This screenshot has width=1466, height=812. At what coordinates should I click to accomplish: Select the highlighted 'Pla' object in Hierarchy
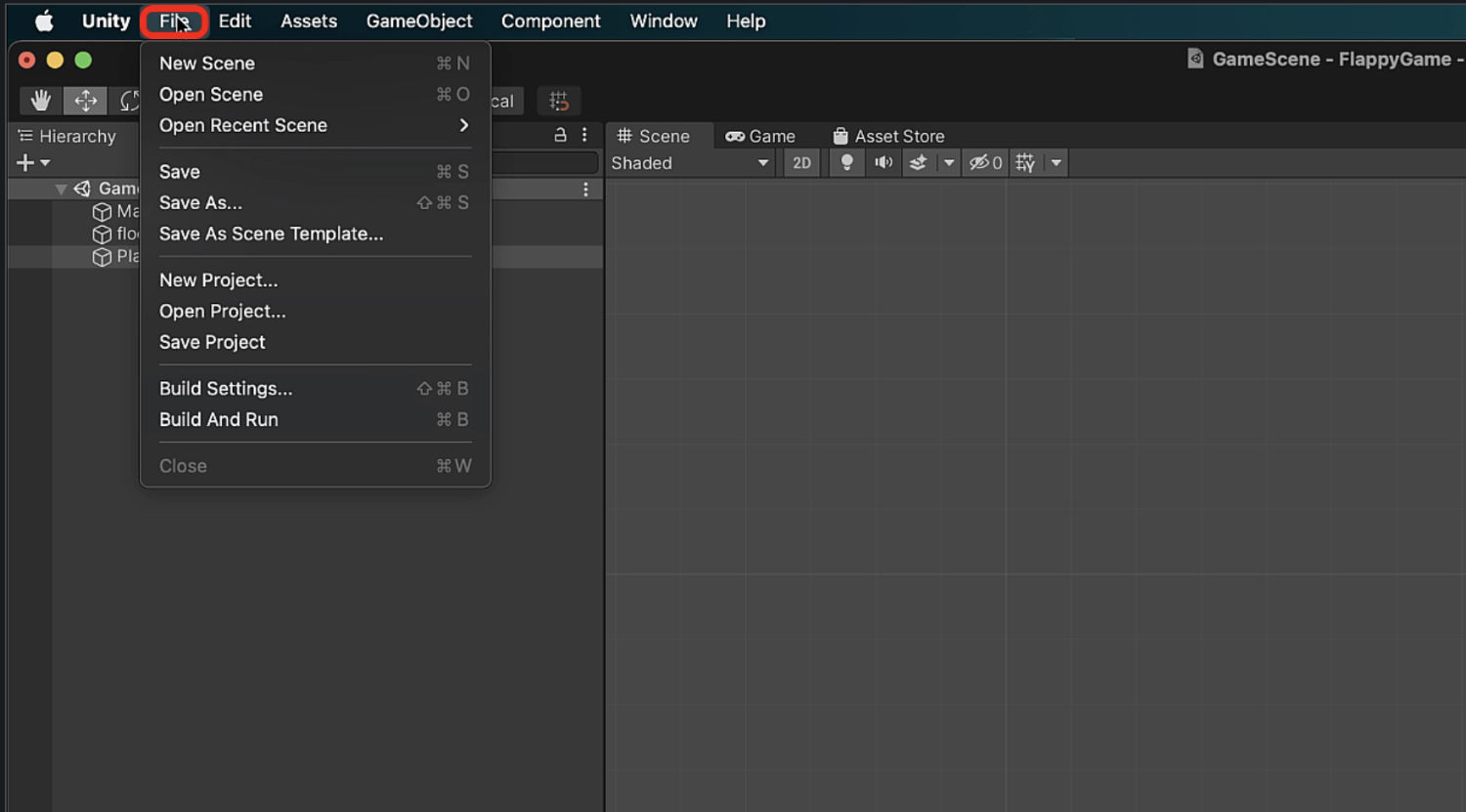[115, 256]
